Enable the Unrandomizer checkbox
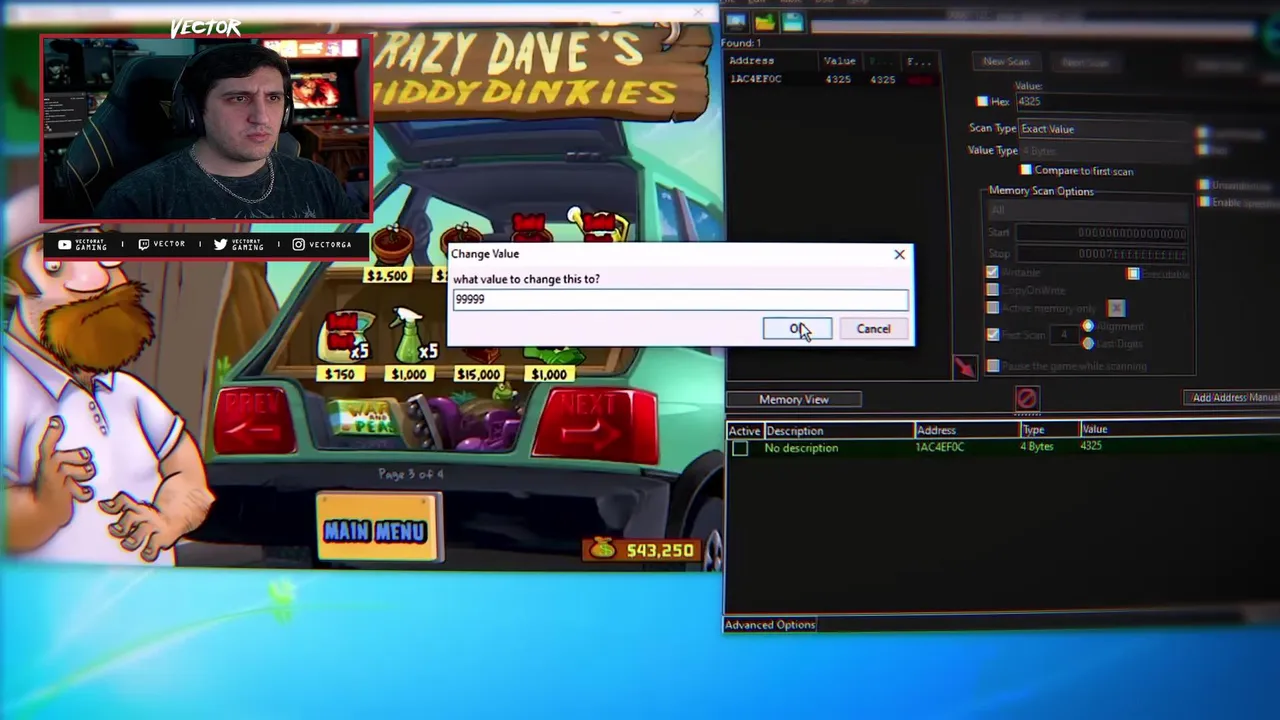The image size is (1280, 720). [x=1204, y=185]
